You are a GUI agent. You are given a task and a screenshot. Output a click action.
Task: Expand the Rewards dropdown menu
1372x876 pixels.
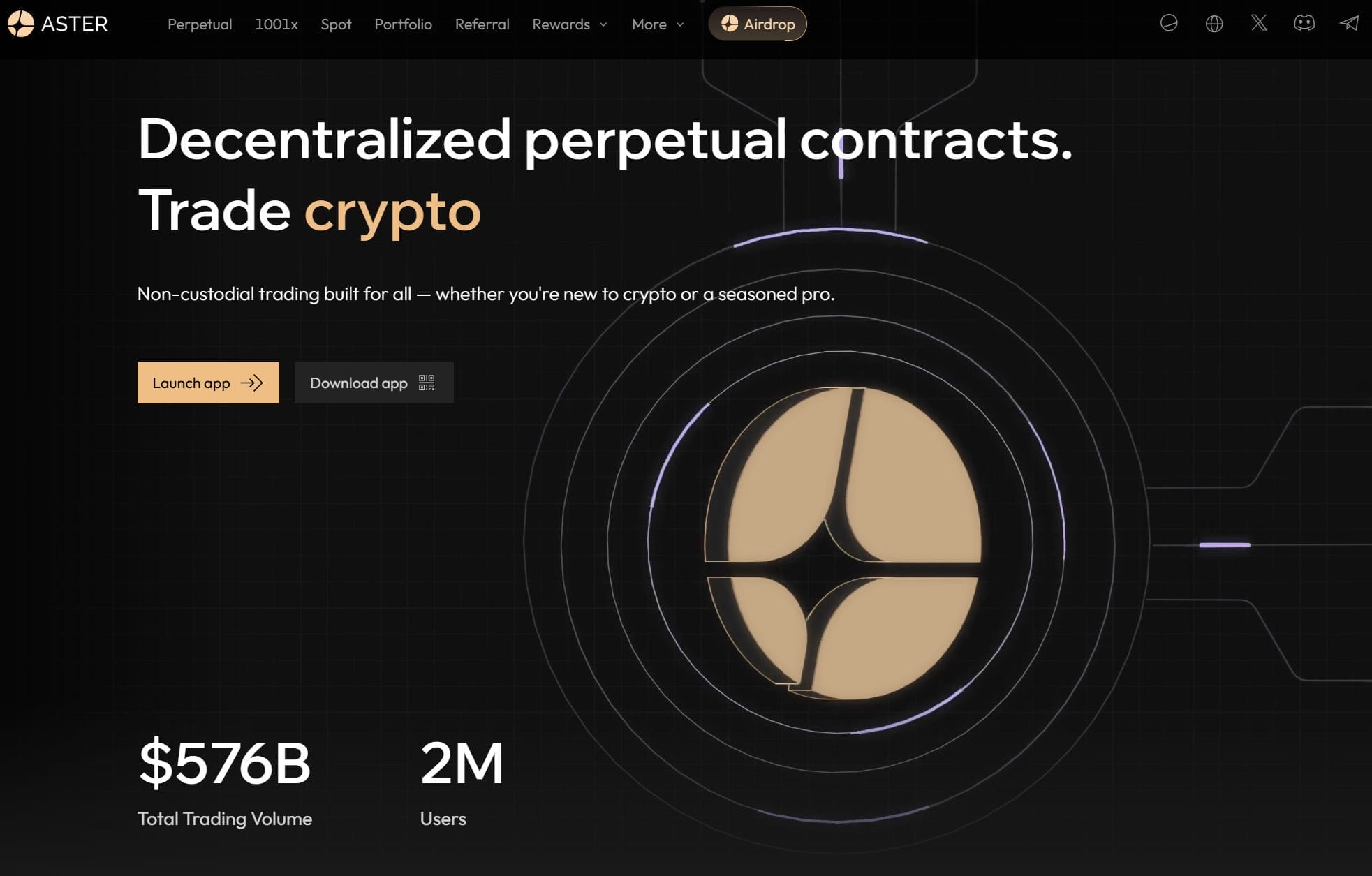570,24
